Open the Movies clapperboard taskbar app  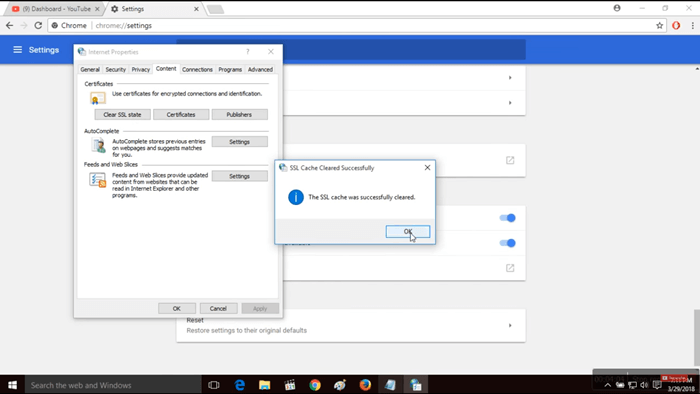pyautogui.click(x=290, y=385)
